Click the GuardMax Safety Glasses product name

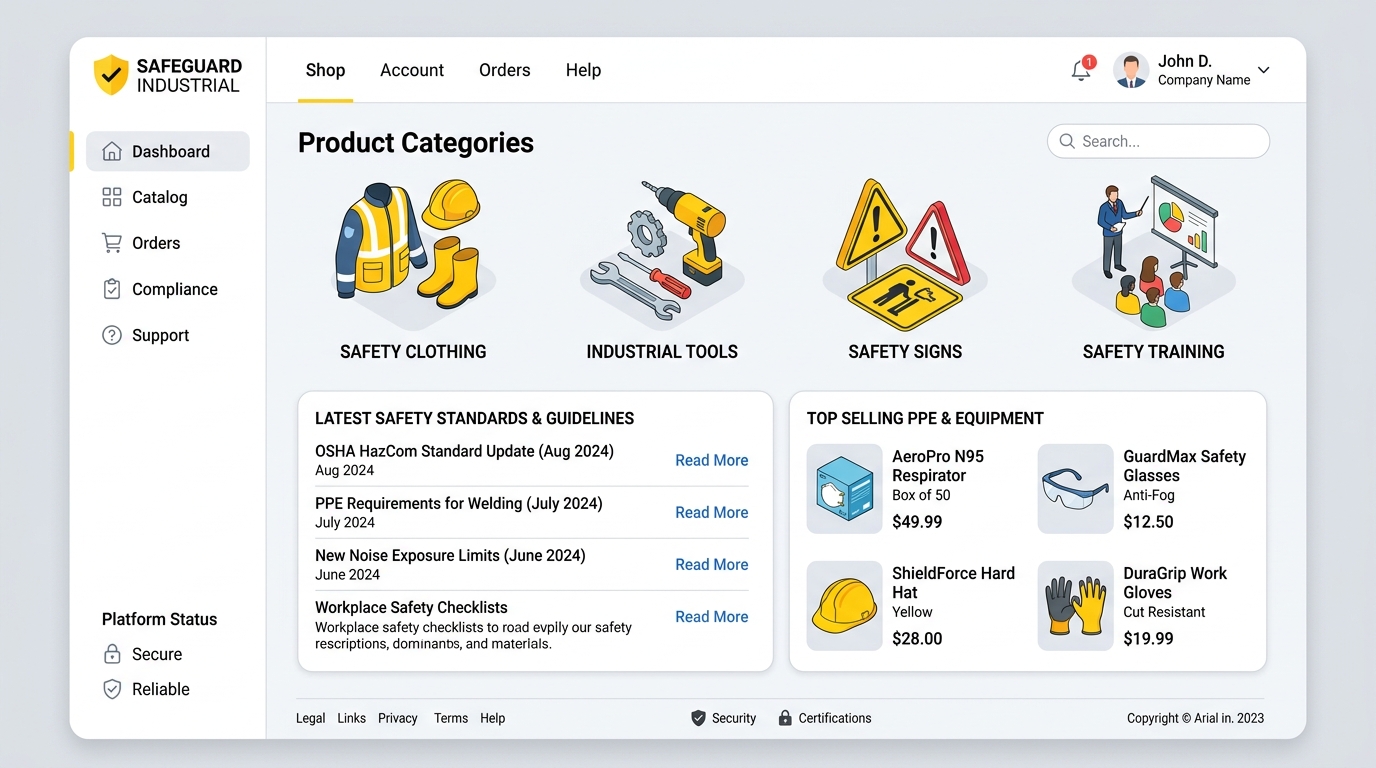coord(1184,466)
